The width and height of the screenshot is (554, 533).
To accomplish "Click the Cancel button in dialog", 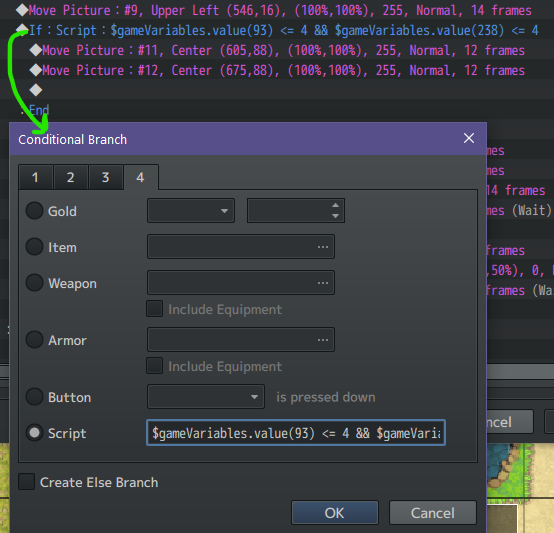I will click(x=433, y=513).
